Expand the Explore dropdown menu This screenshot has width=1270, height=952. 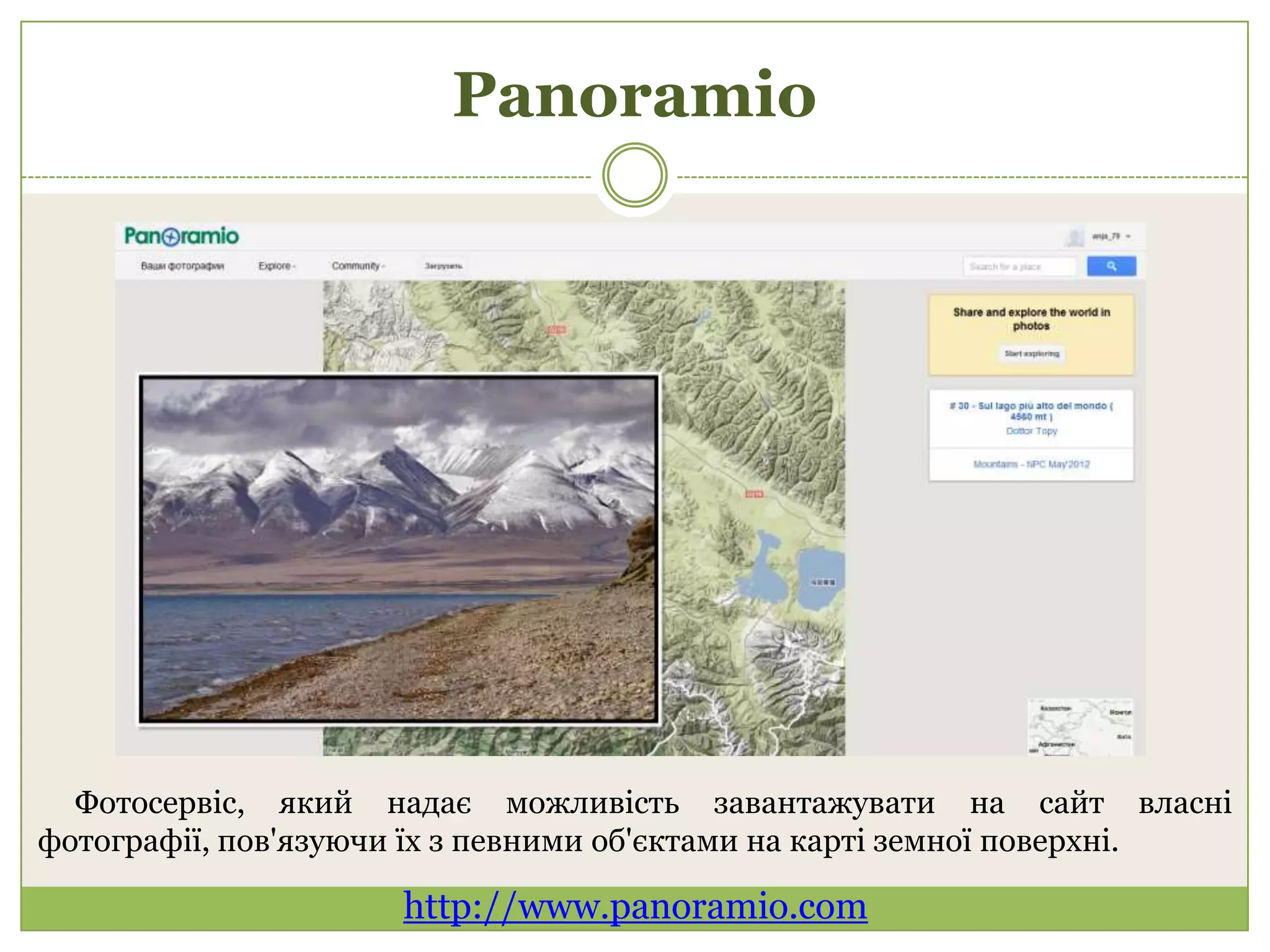pyautogui.click(x=277, y=266)
